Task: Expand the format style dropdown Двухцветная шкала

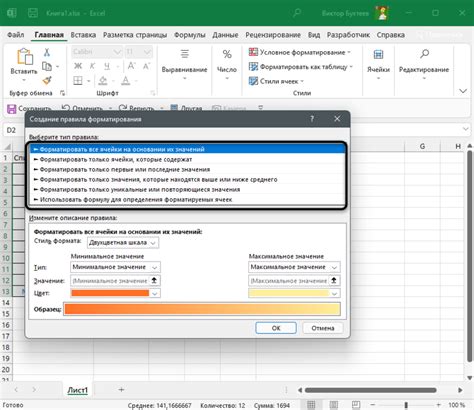Action: (123, 243)
